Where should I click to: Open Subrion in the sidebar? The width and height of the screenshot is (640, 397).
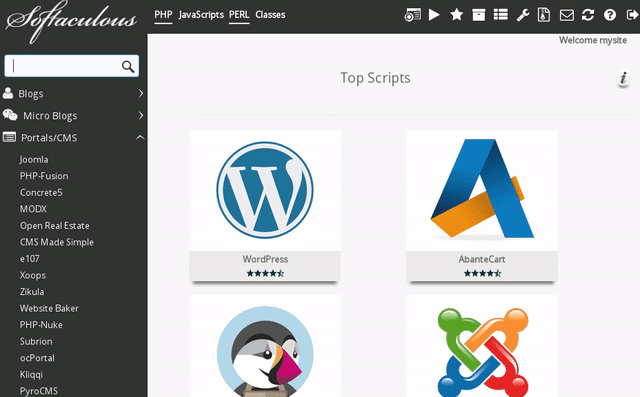(x=36, y=342)
